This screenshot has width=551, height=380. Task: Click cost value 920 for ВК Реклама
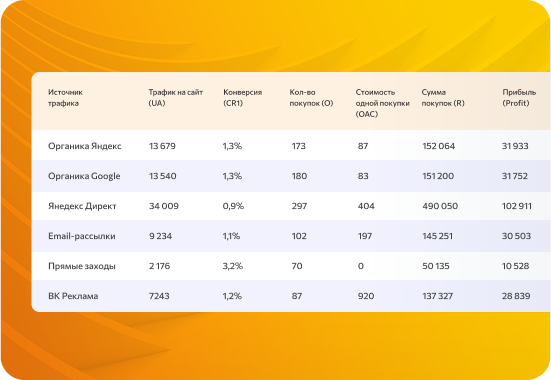click(x=366, y=296)
